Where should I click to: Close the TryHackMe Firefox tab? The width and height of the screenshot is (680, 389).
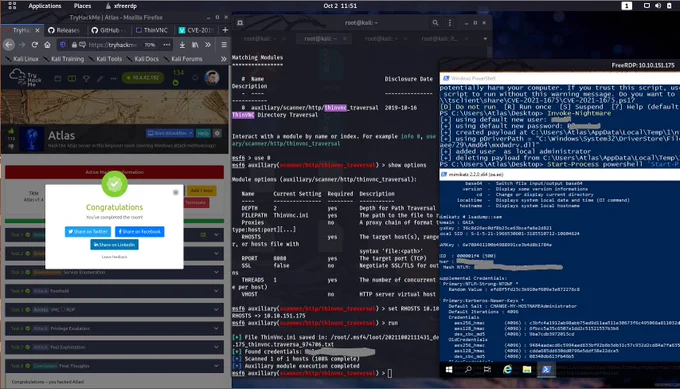click(x=37, y=30)
